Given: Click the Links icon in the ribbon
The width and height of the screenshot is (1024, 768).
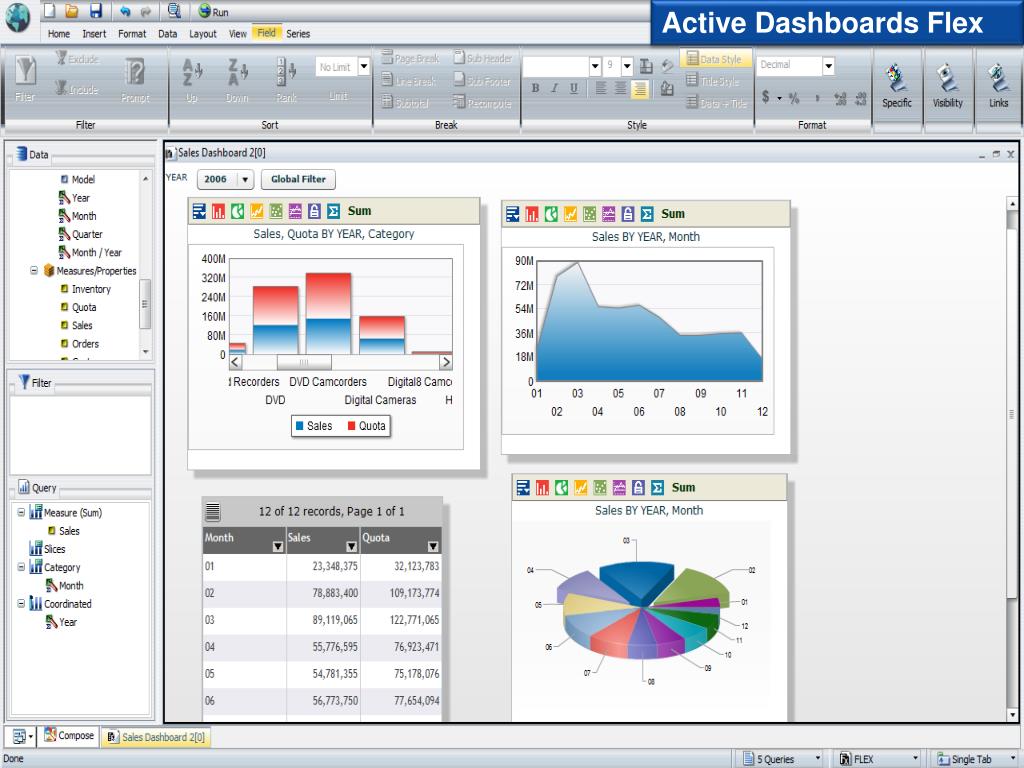Looking at the screenshot, I should 998,86.
